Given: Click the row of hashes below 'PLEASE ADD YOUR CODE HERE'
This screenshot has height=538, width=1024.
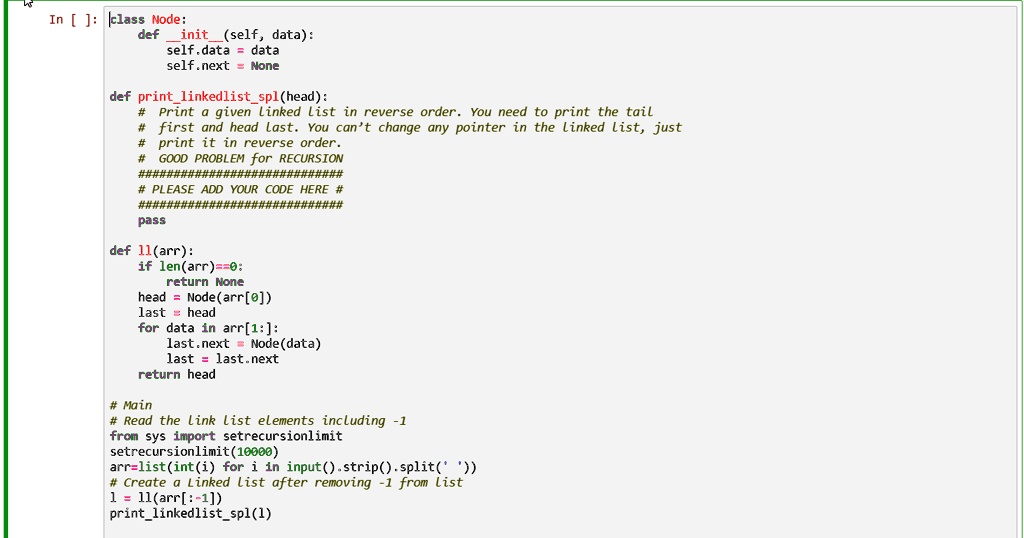Looking at the screenshot, I should [240, 204].
